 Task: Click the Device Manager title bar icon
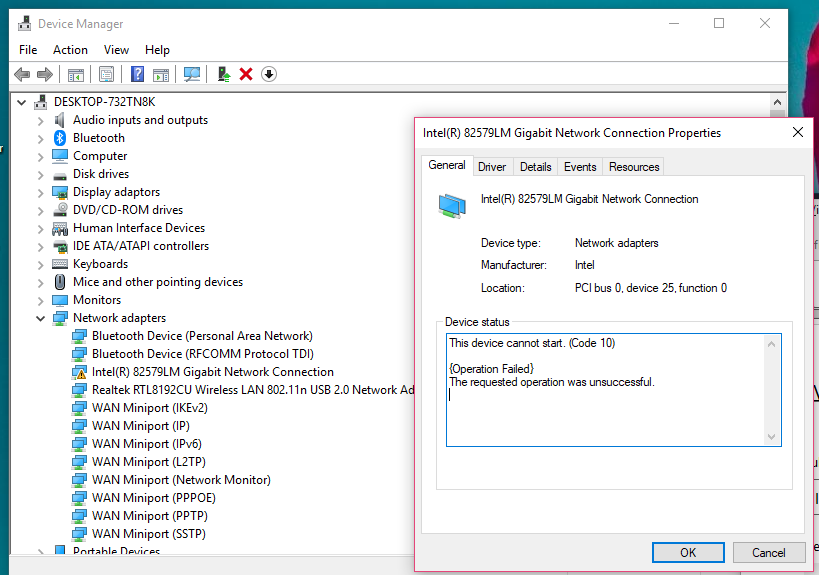[25, 24]
